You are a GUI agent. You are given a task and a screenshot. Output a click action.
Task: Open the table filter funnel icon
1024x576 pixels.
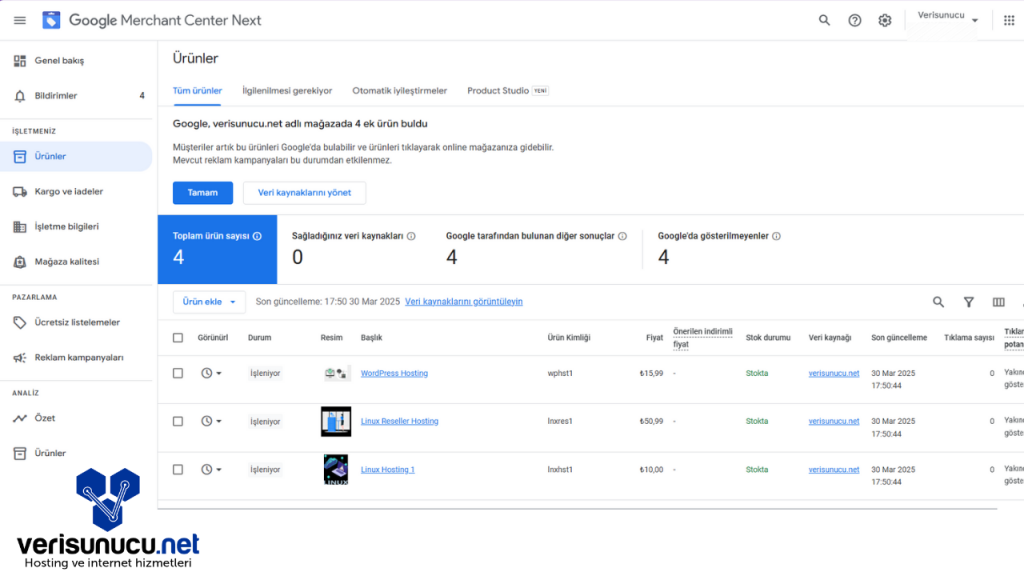pos(968,302)
